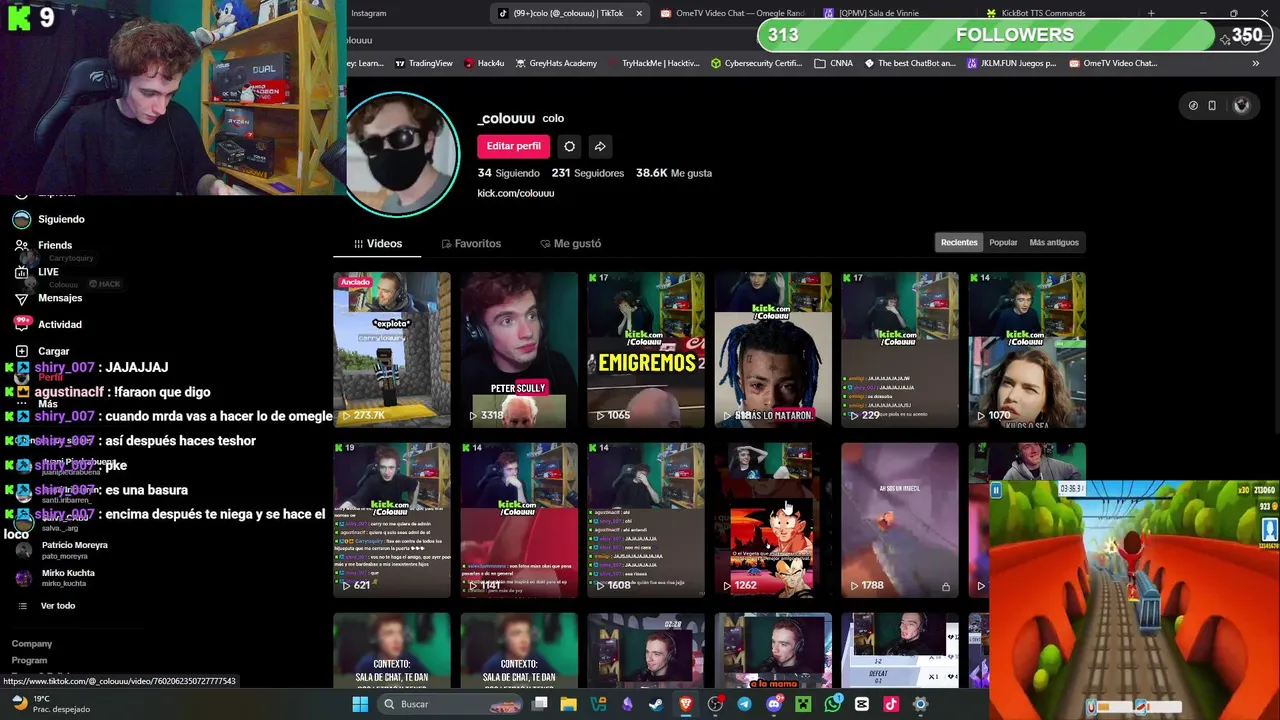Open the kick.com/colouuu bio link
This screenshot has height=720, width=1280.
pyautogui.click(x=515, y=193)
